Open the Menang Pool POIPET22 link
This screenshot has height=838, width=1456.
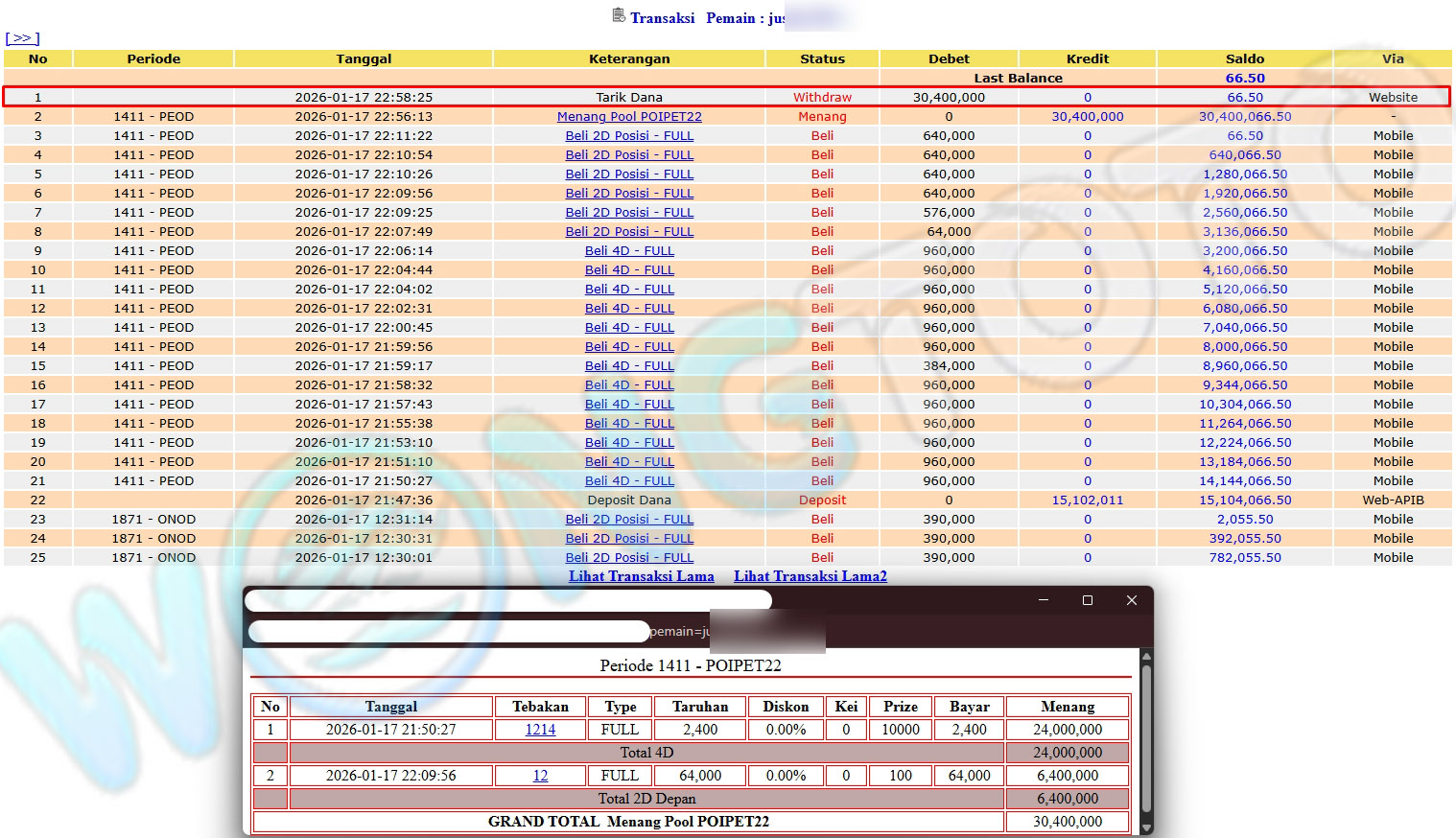629,116
